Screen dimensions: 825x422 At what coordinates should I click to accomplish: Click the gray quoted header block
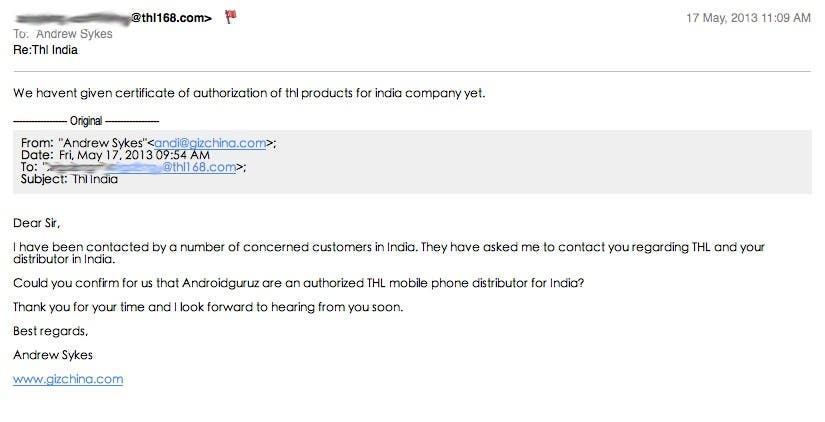coord(412,162)
